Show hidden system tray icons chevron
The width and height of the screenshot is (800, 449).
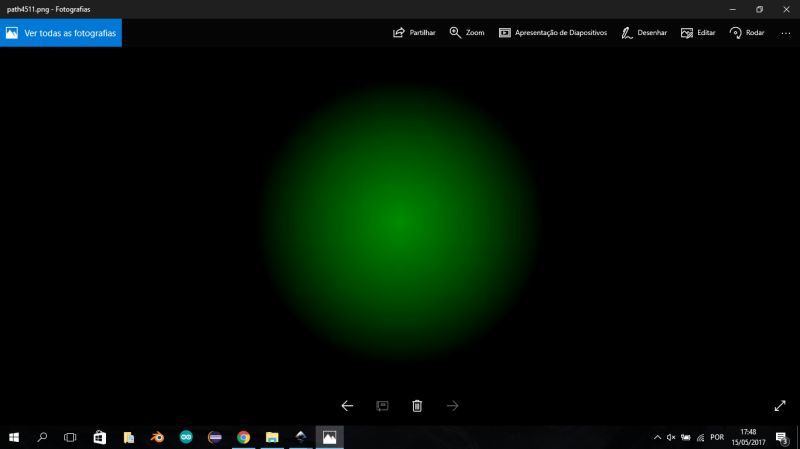[x=657, y=437]
